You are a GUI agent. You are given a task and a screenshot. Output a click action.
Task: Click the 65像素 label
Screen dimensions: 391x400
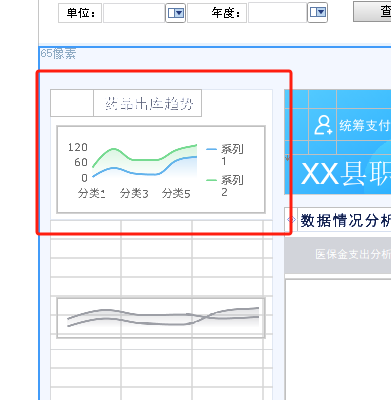tap(58, 54)
